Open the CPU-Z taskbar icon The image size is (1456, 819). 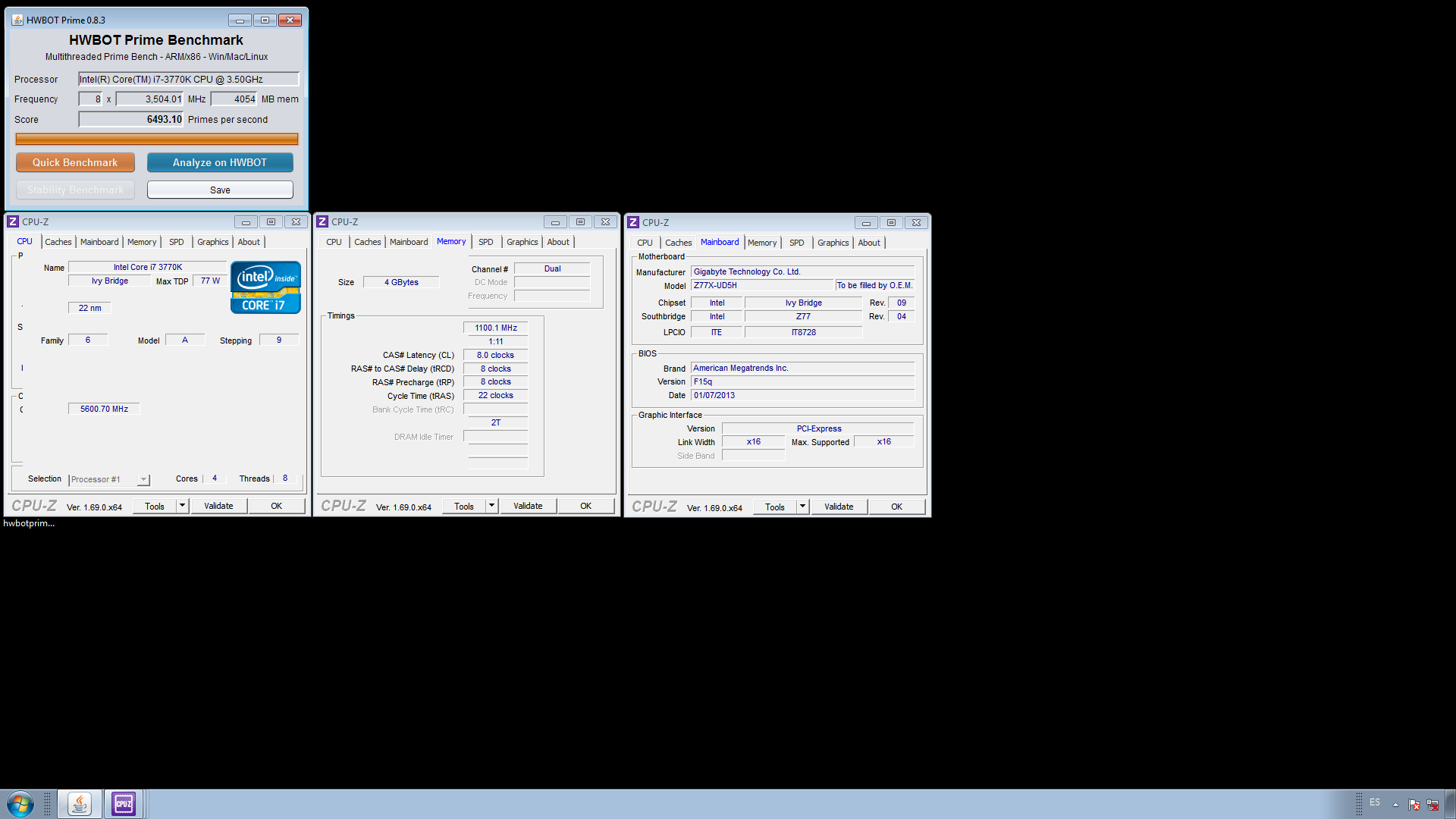(x=124, y=804)
